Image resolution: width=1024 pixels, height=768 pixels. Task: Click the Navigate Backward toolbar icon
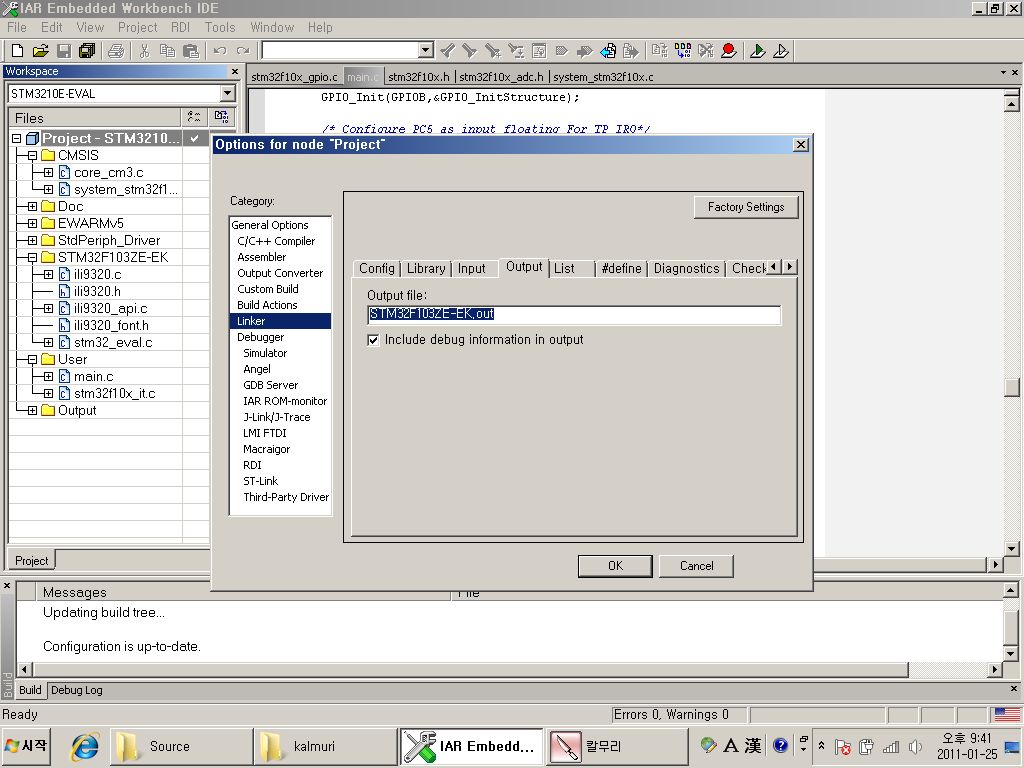pos(608,50)
